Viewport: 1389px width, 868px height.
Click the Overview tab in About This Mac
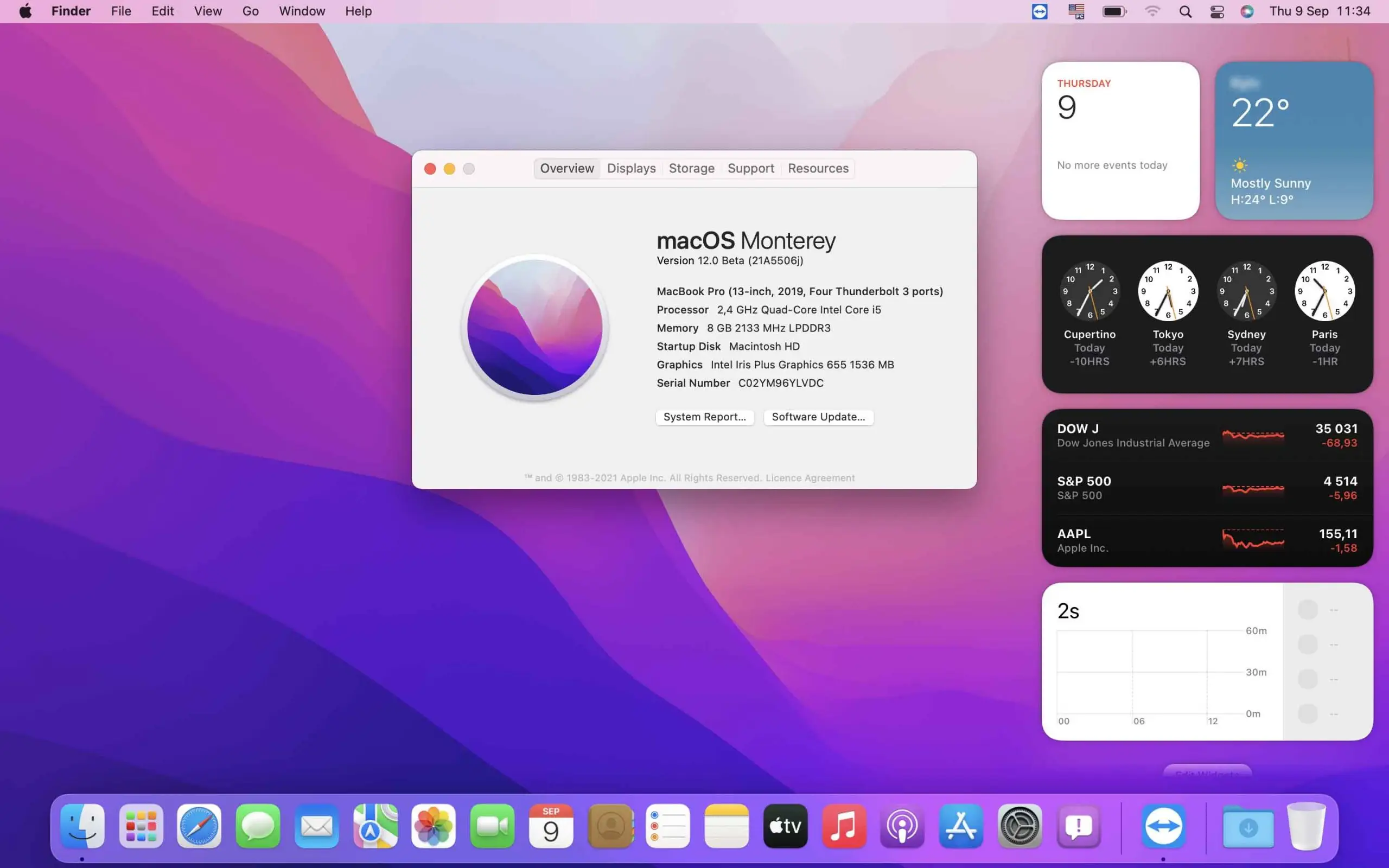coord(566,168)
